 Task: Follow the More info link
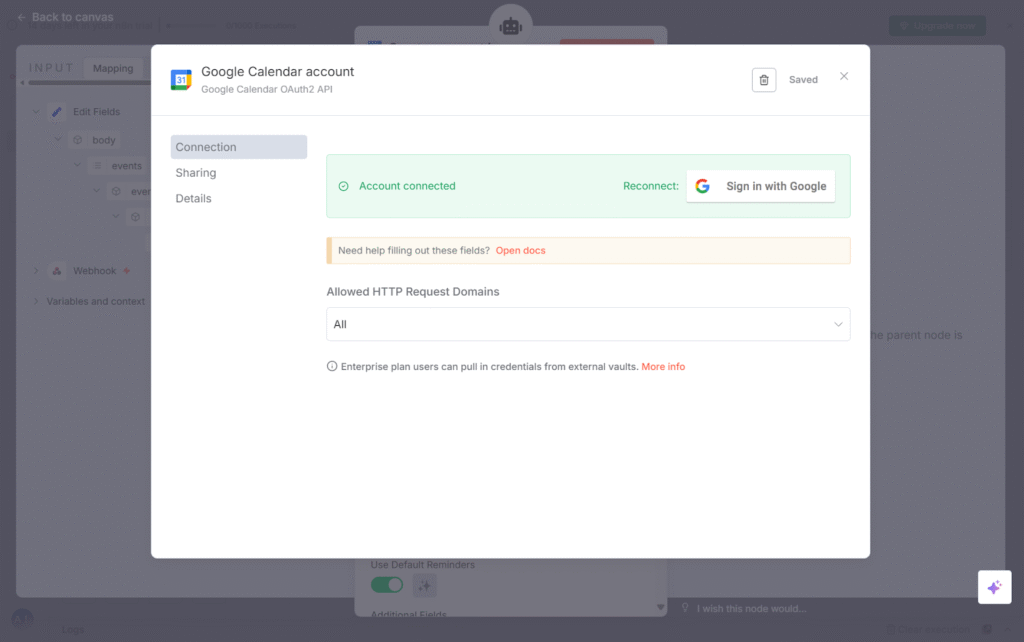coord(663,367)
